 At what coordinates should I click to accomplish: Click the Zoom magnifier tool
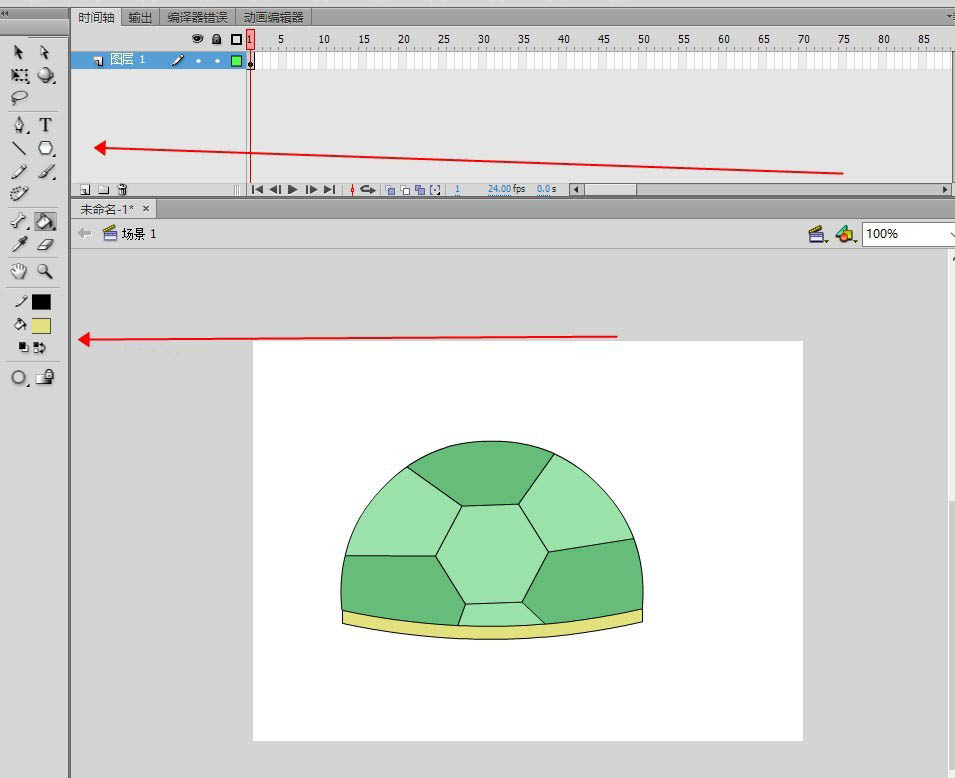point(45,271)
